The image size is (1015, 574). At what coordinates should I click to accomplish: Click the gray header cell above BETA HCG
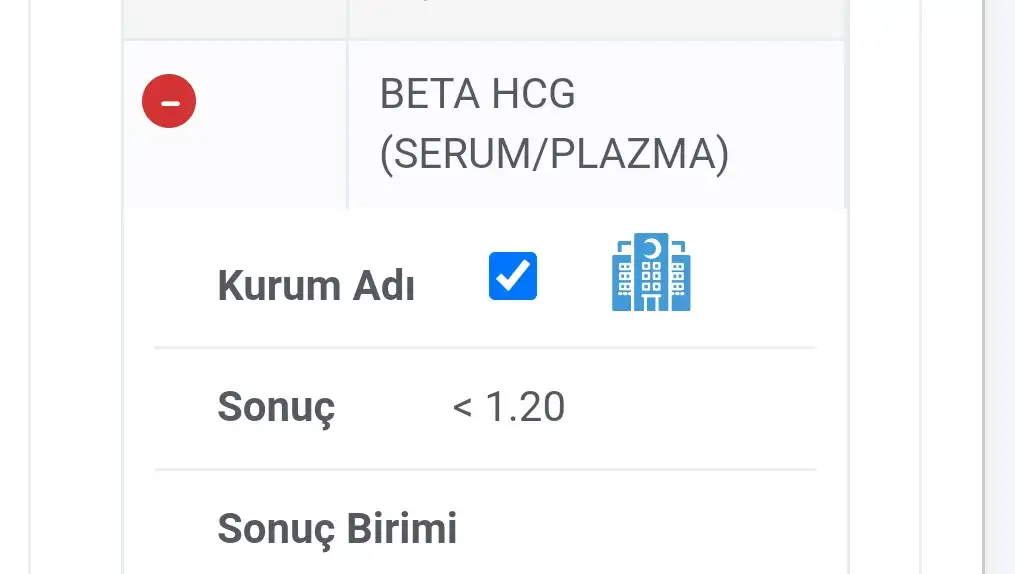pyautogui.click(x=596, y=18)
